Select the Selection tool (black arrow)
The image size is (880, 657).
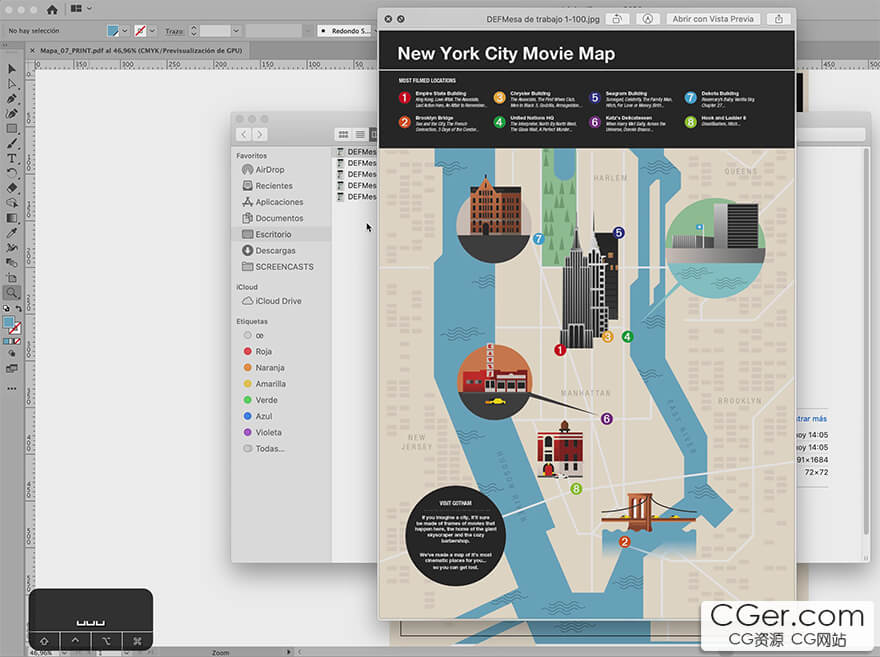(x=12, y=69)
